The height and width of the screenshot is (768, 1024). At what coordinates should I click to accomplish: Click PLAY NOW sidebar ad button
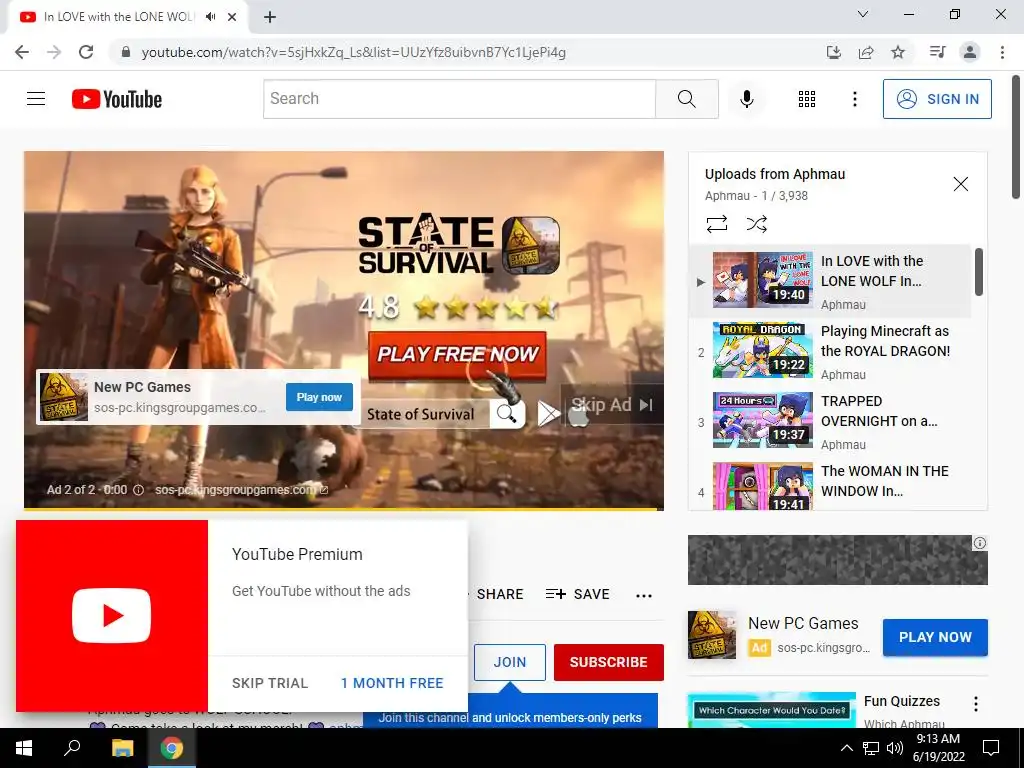(x=935, y=637)
